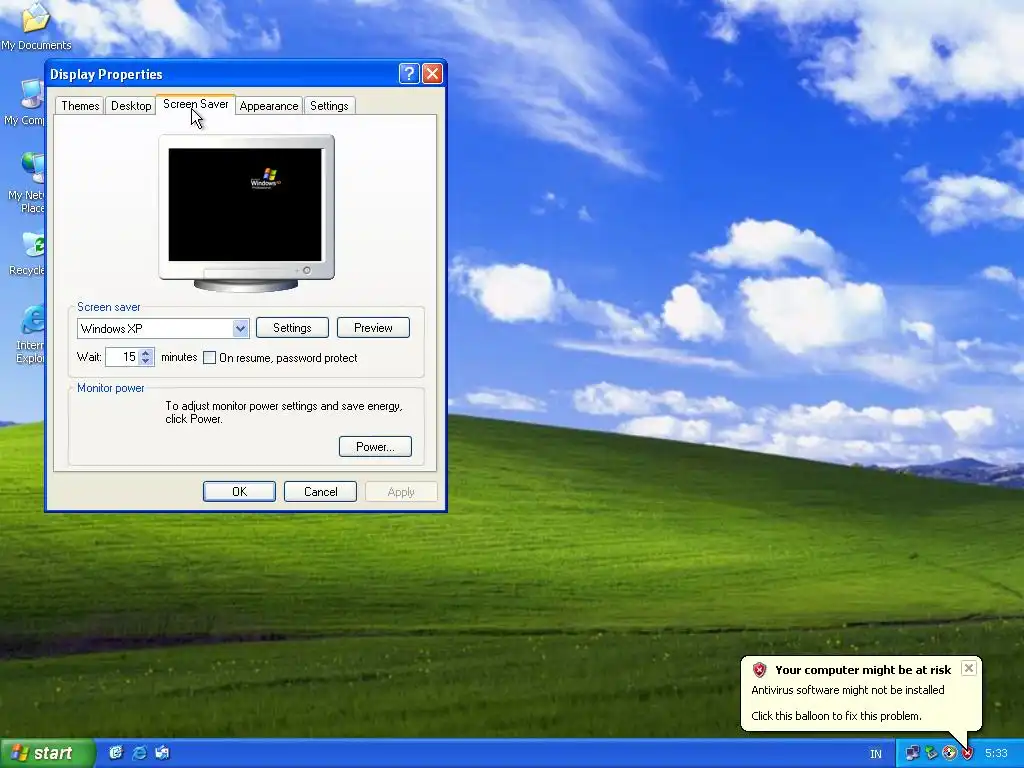Open the My Documents desktop icon
Viewport: 1024px width, 768px height.
click(x=36, y=26)
